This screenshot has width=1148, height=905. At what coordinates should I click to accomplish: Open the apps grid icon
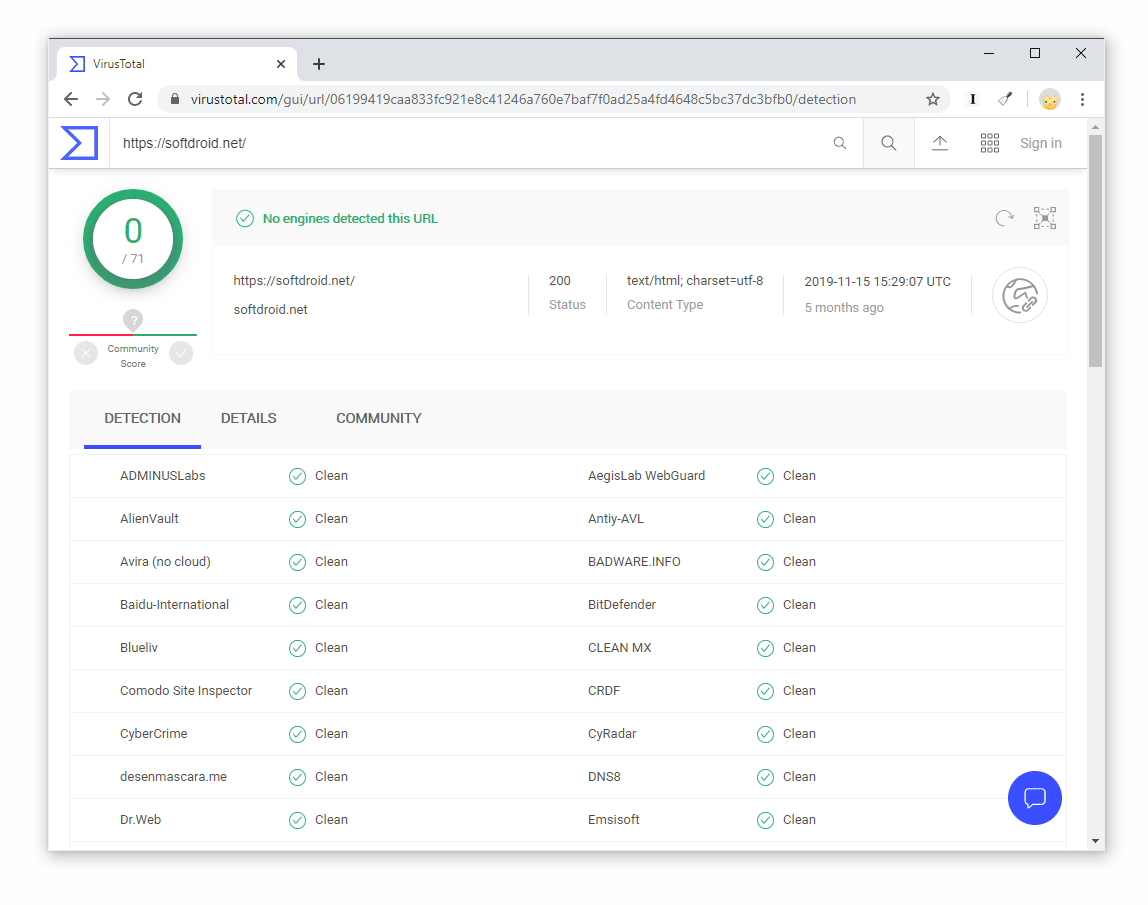[990, 144]
